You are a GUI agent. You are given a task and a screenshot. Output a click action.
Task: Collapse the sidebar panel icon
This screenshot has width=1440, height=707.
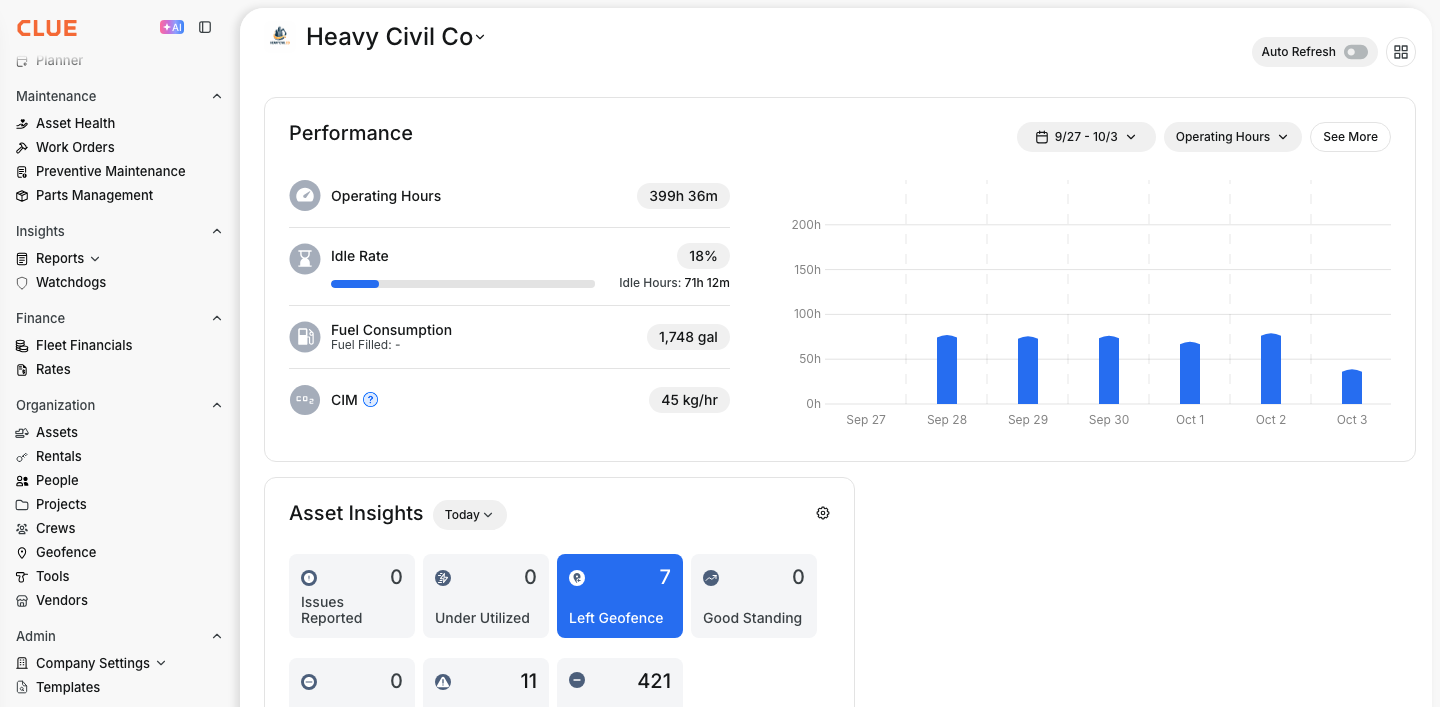pos(205,27)
